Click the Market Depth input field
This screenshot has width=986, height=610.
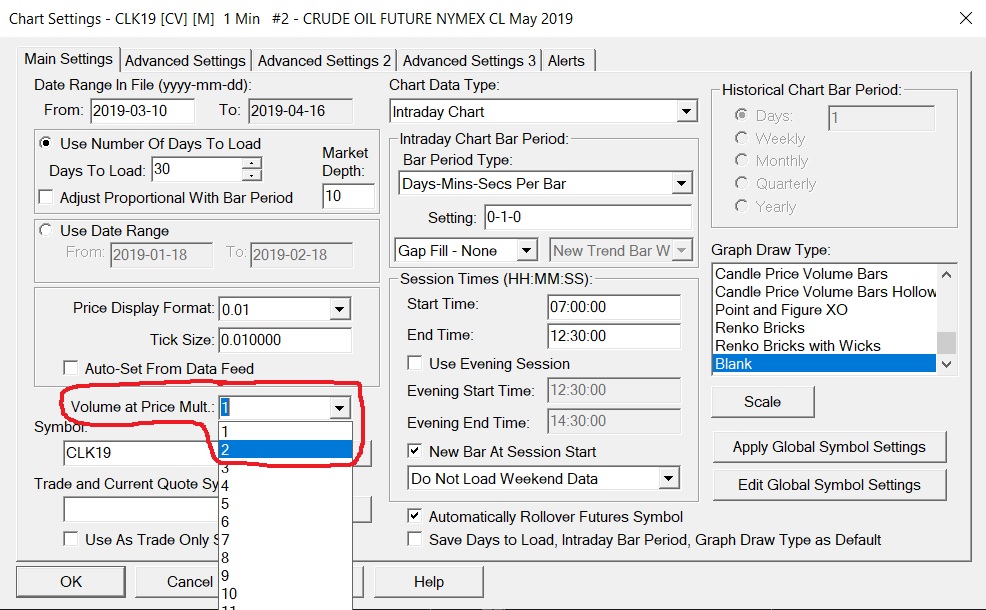tap(348, 196)
